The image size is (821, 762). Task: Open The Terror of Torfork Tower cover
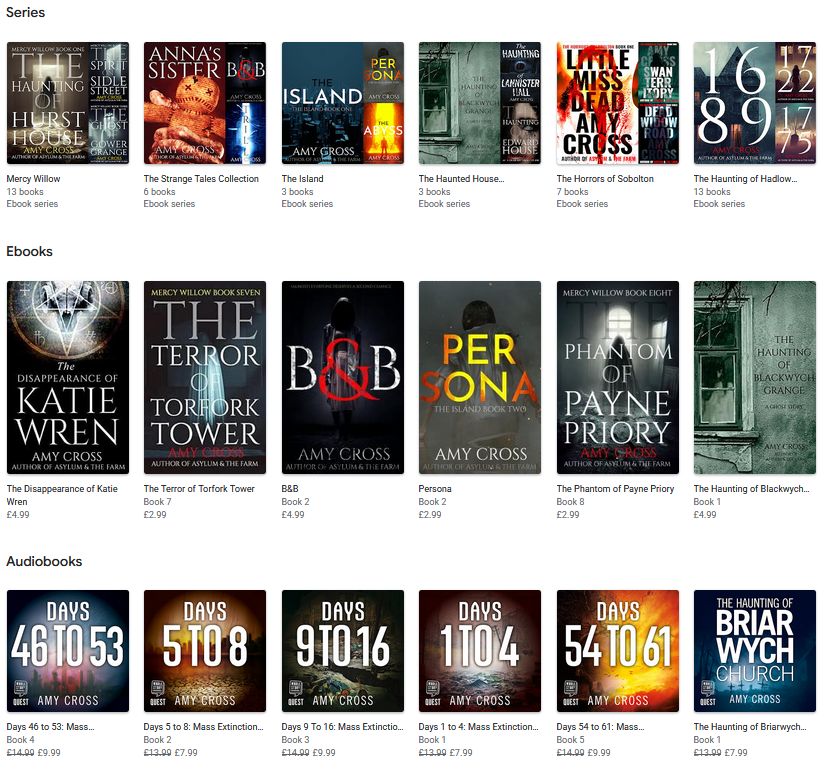coord(205,378)
